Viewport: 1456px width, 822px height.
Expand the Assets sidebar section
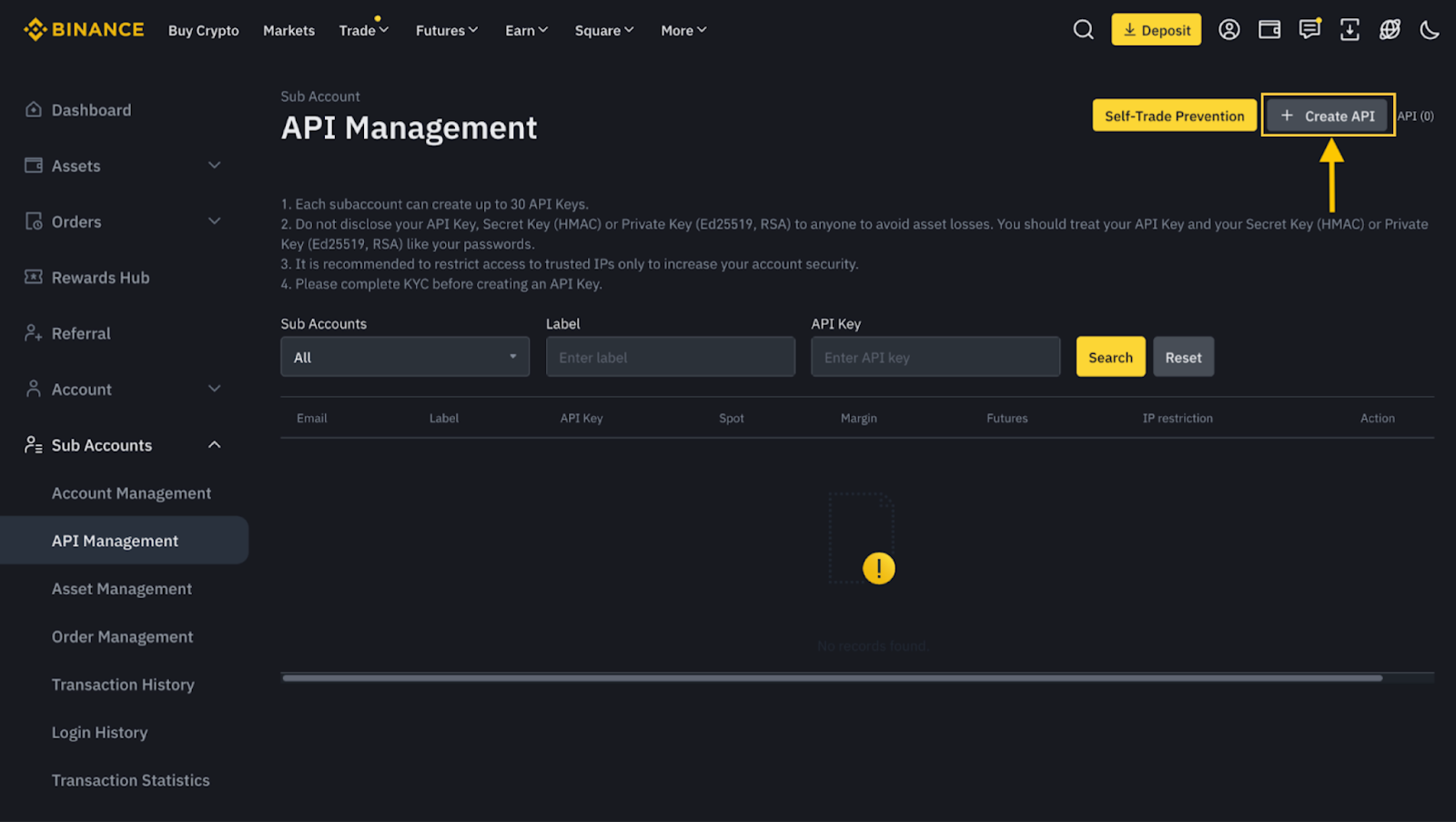coord(123,166)
